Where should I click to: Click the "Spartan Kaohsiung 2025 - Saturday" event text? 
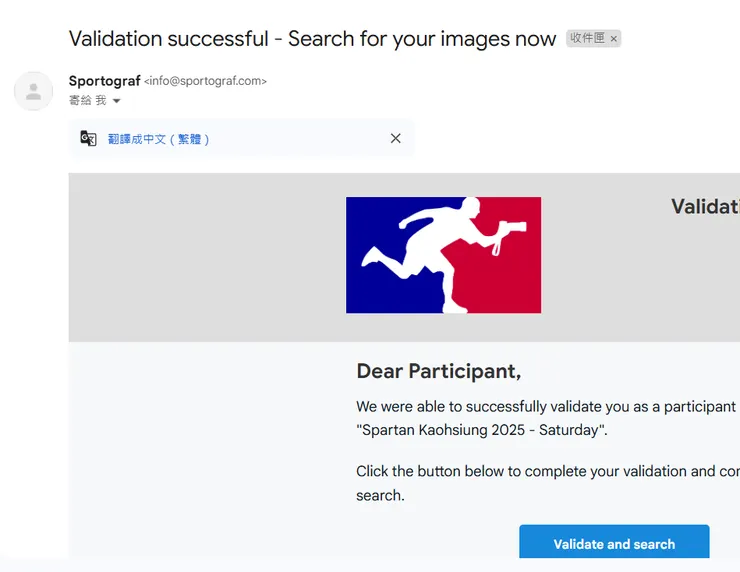click(482, 431)
